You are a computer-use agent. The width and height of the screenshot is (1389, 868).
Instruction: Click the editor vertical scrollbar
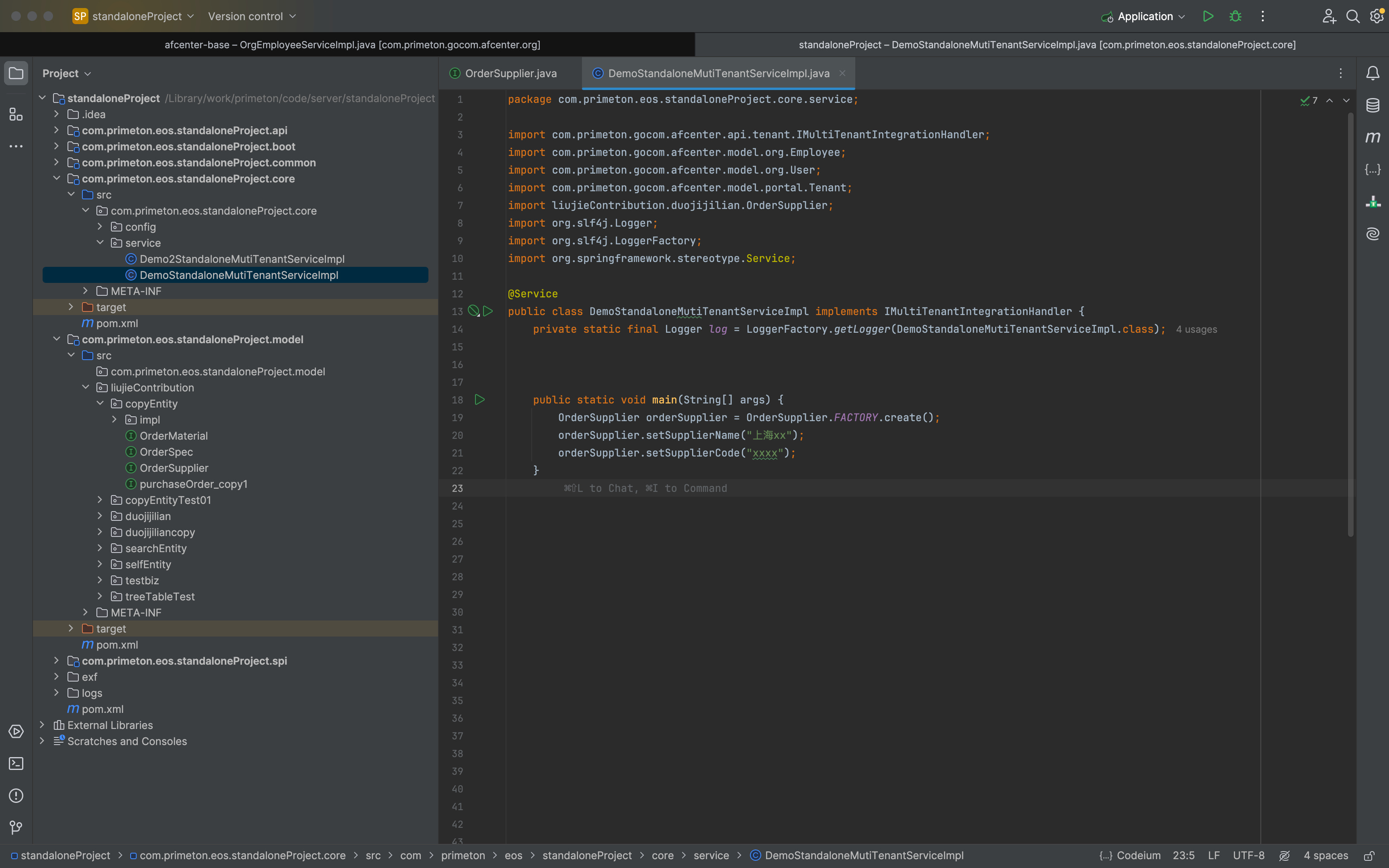(x=1350, y=324)
